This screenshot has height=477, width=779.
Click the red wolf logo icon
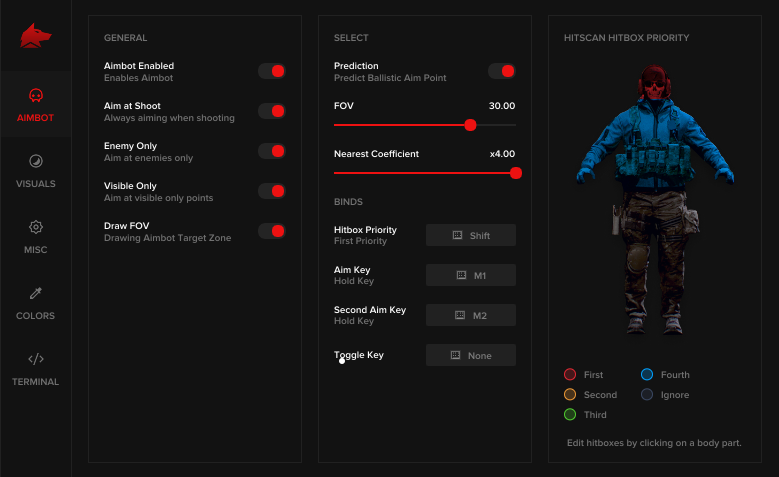pyautogui.click(x=36, y=36)
